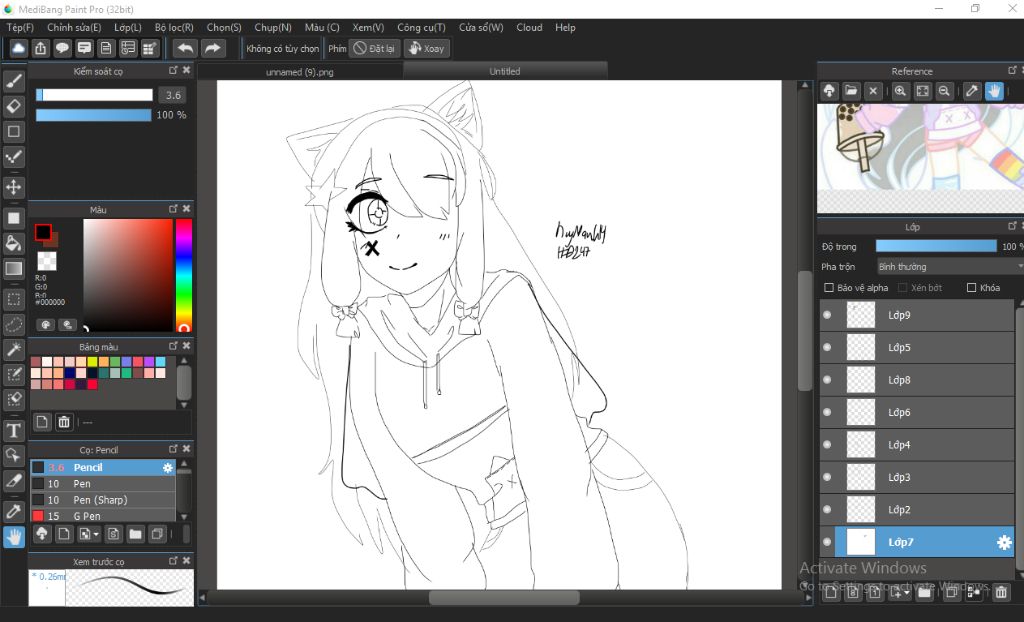Select the Eraser tool
This screenshot has height=622, width=1024.
[14, 106]
